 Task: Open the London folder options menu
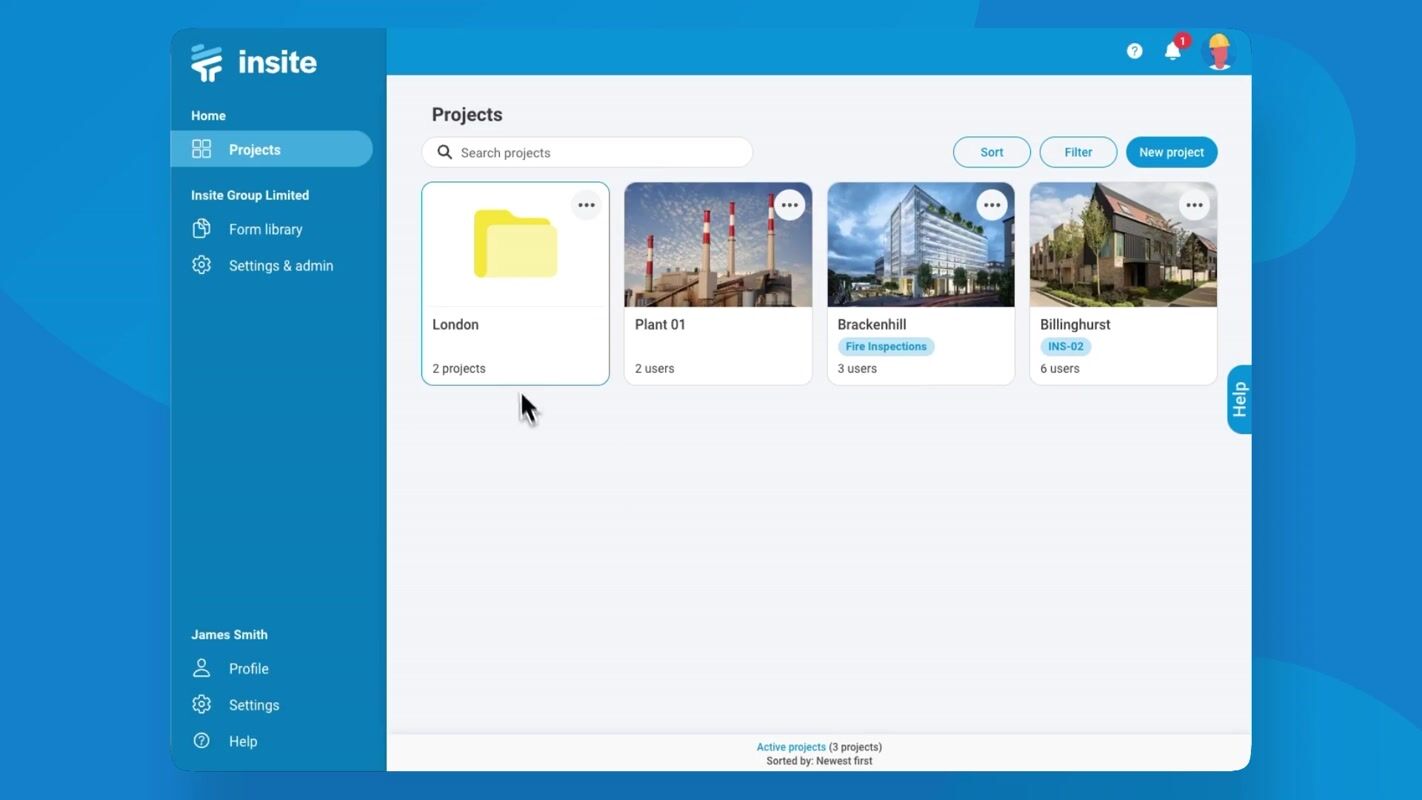pyautogui.click(x=586, y=205)
